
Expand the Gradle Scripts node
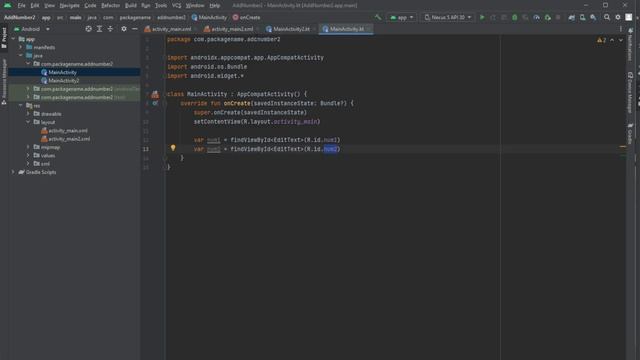coord(13,172)
